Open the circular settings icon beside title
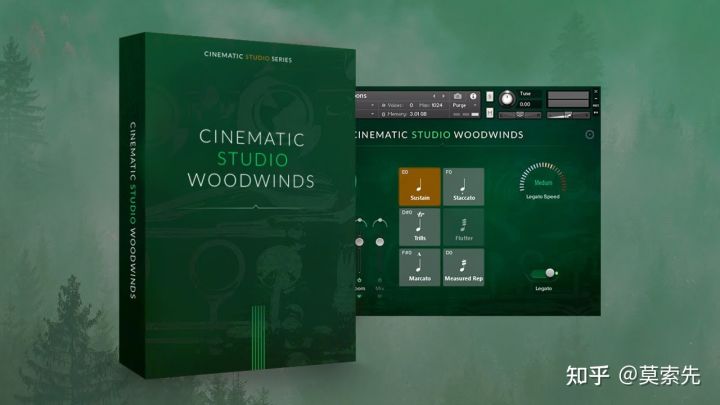This screenshot has width=720, height=405. [590, 135]
